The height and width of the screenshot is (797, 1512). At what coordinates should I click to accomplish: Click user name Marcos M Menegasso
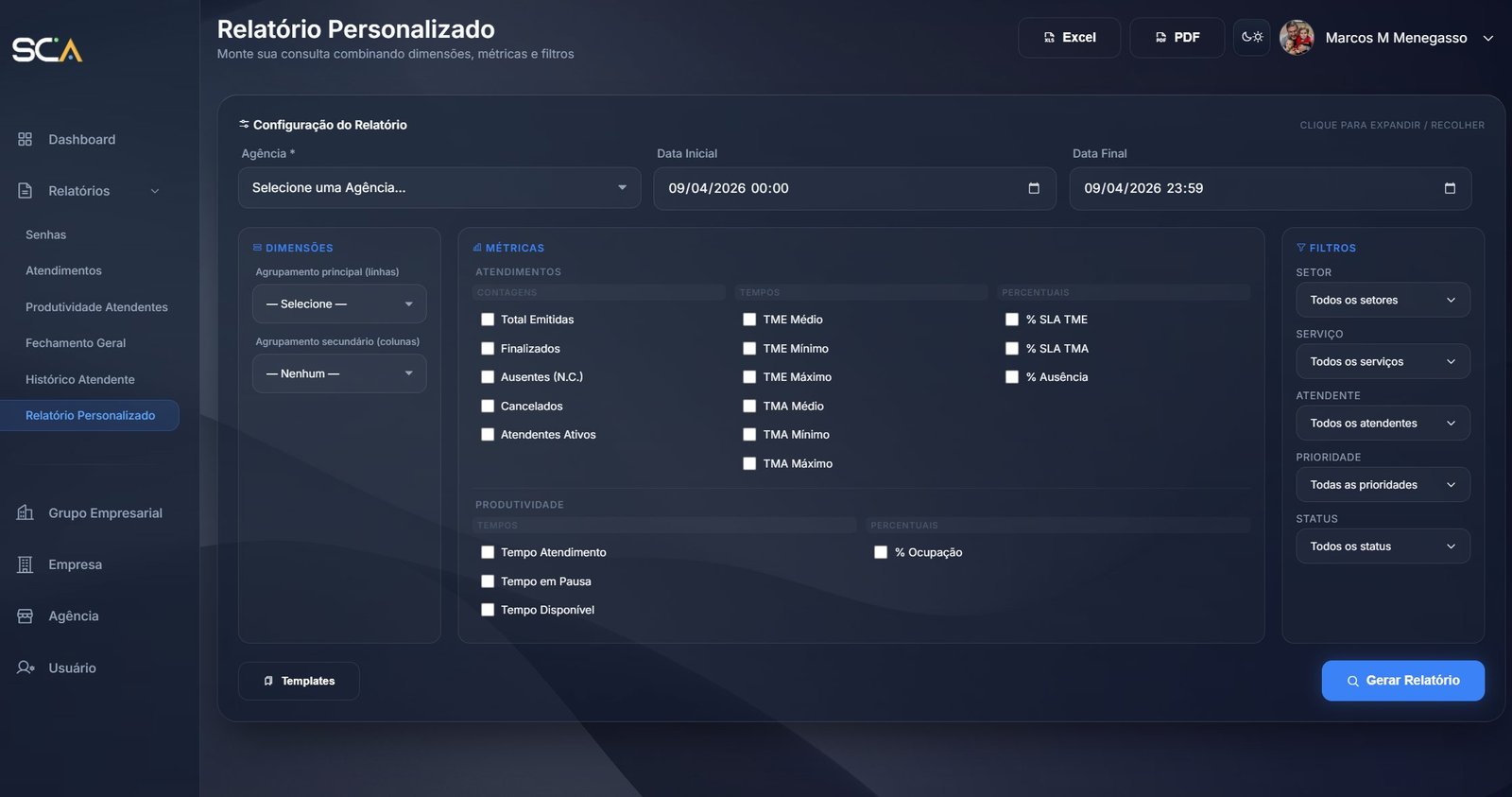(x=1396, y=38)
